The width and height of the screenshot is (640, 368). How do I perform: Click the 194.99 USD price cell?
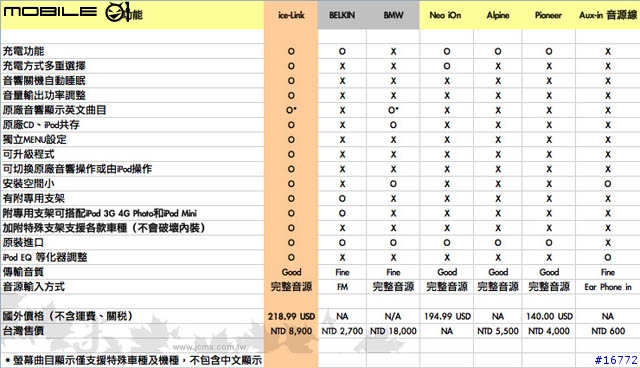point(447,316)
